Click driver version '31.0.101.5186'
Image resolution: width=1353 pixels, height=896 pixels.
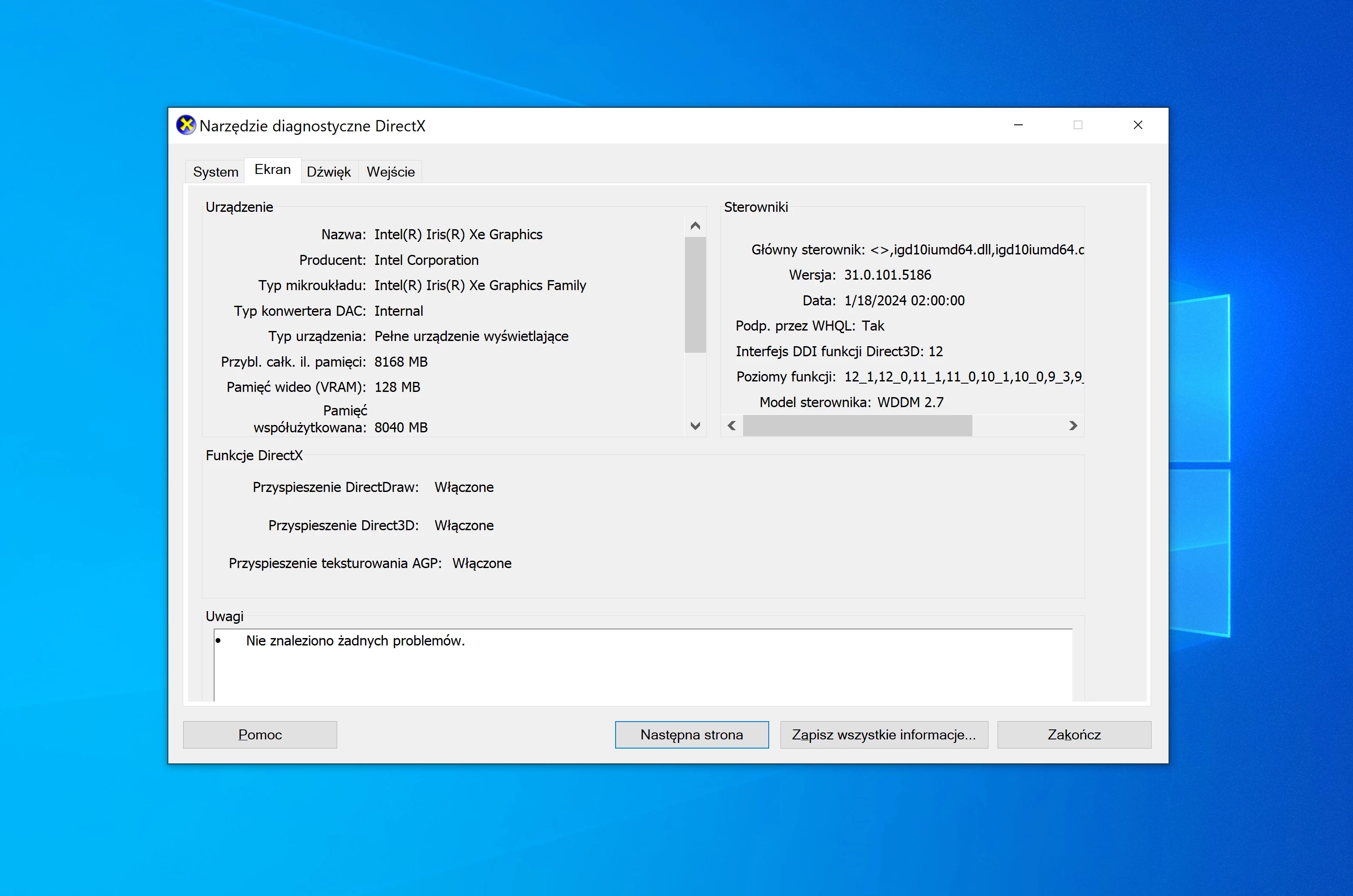pos(887,275)
